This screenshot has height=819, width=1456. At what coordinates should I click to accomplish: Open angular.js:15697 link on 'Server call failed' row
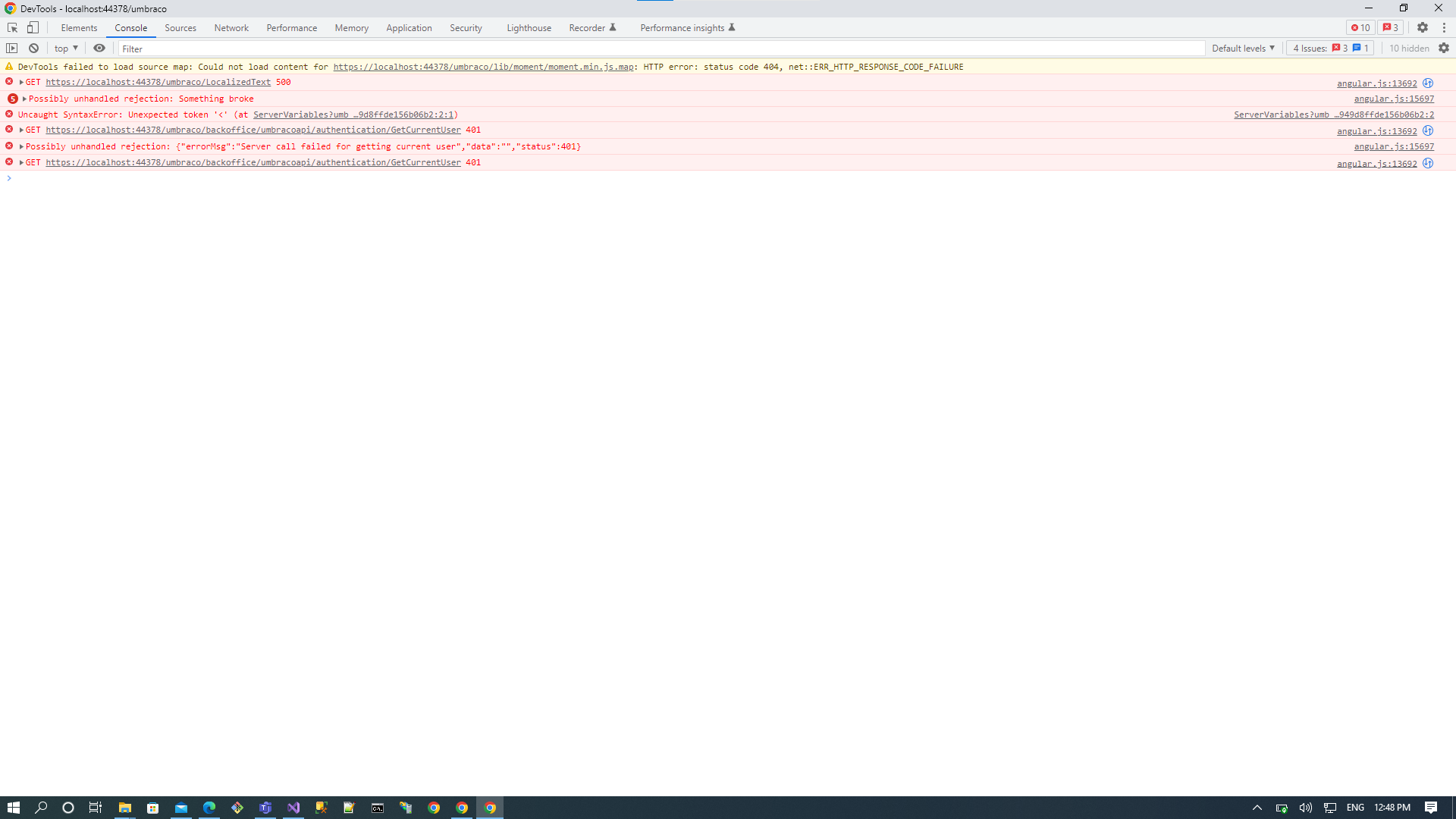click(1394, 146)
